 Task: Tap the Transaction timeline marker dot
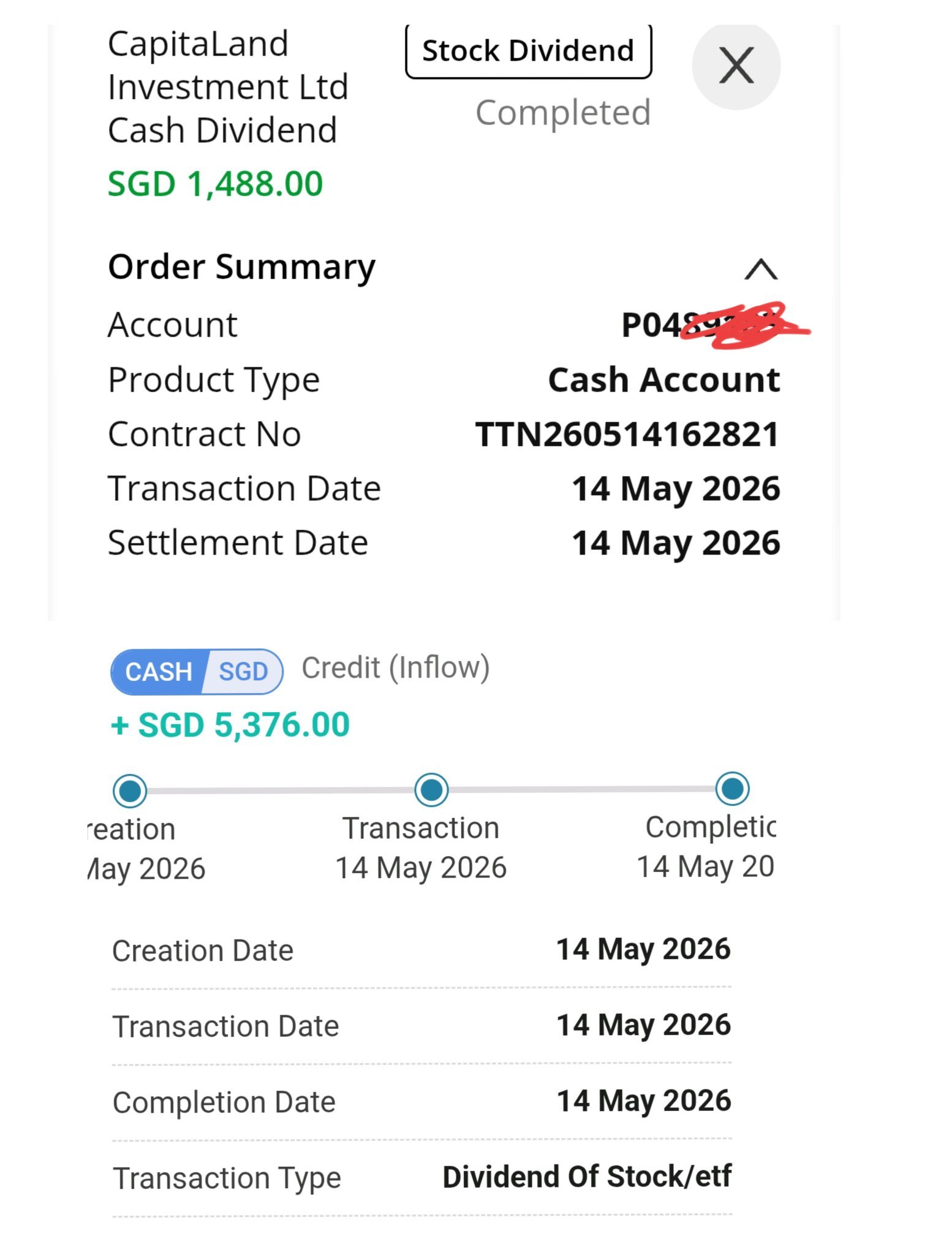click(431, 789)
